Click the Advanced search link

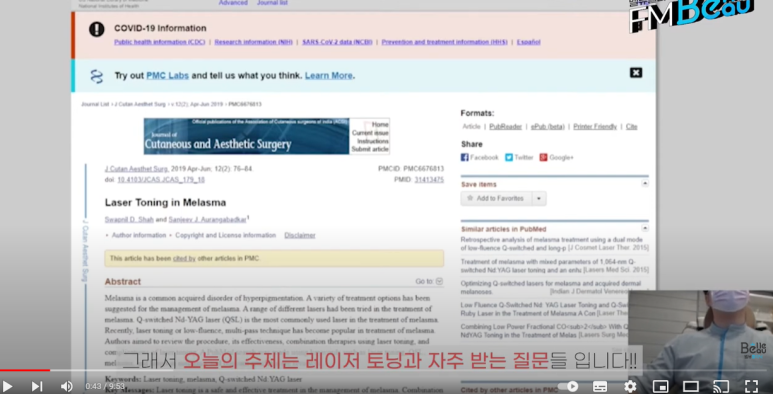[x=233, y=3]
